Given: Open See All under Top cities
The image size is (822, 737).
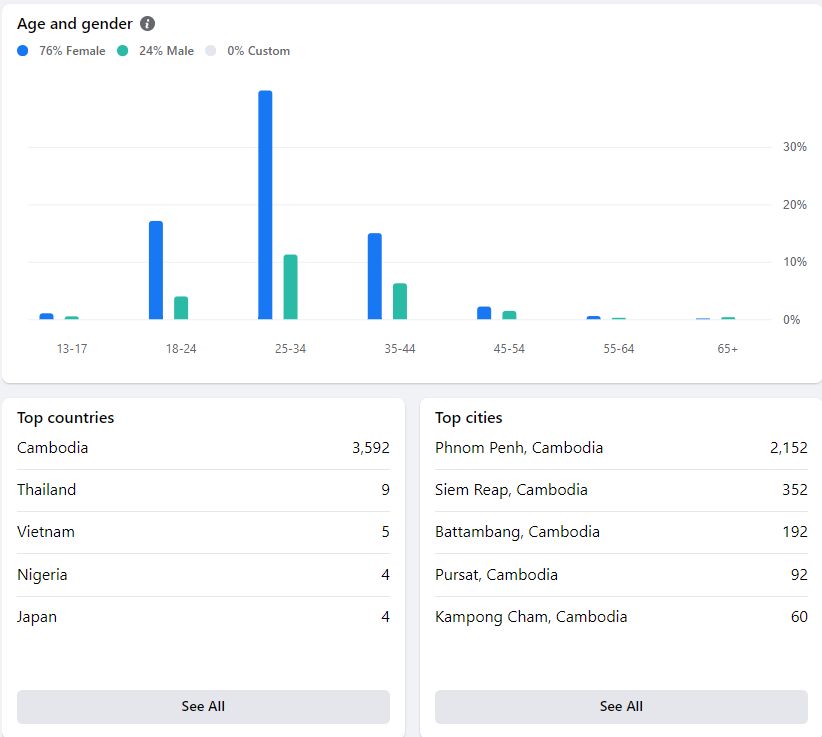Looking at the screenshot, I should coord(621,707).
